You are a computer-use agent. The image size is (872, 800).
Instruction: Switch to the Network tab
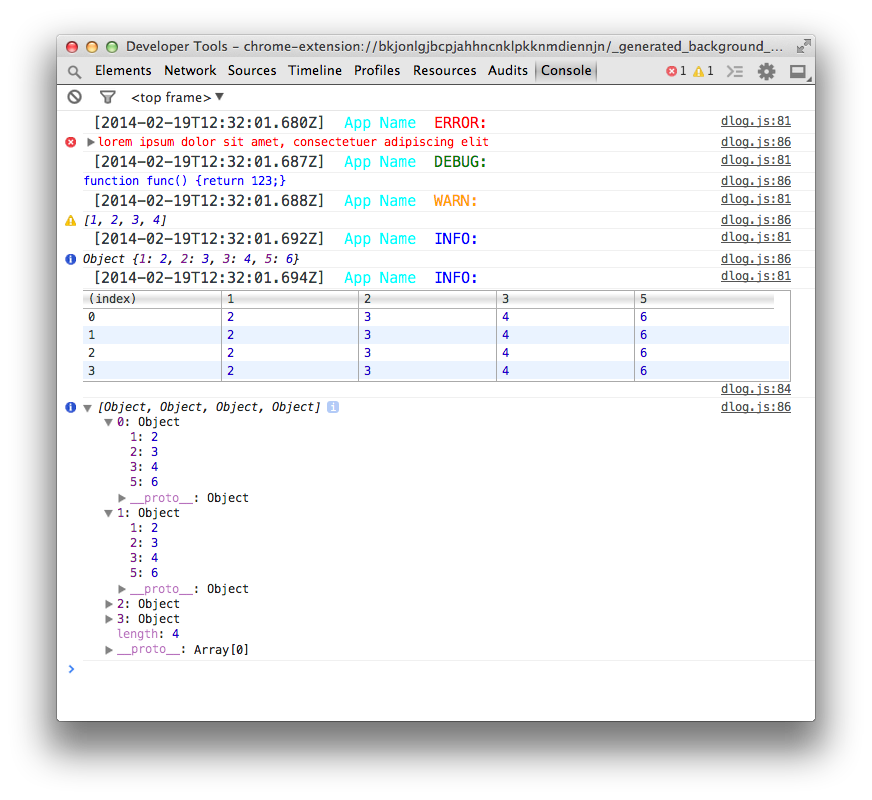tap(190, 71)
